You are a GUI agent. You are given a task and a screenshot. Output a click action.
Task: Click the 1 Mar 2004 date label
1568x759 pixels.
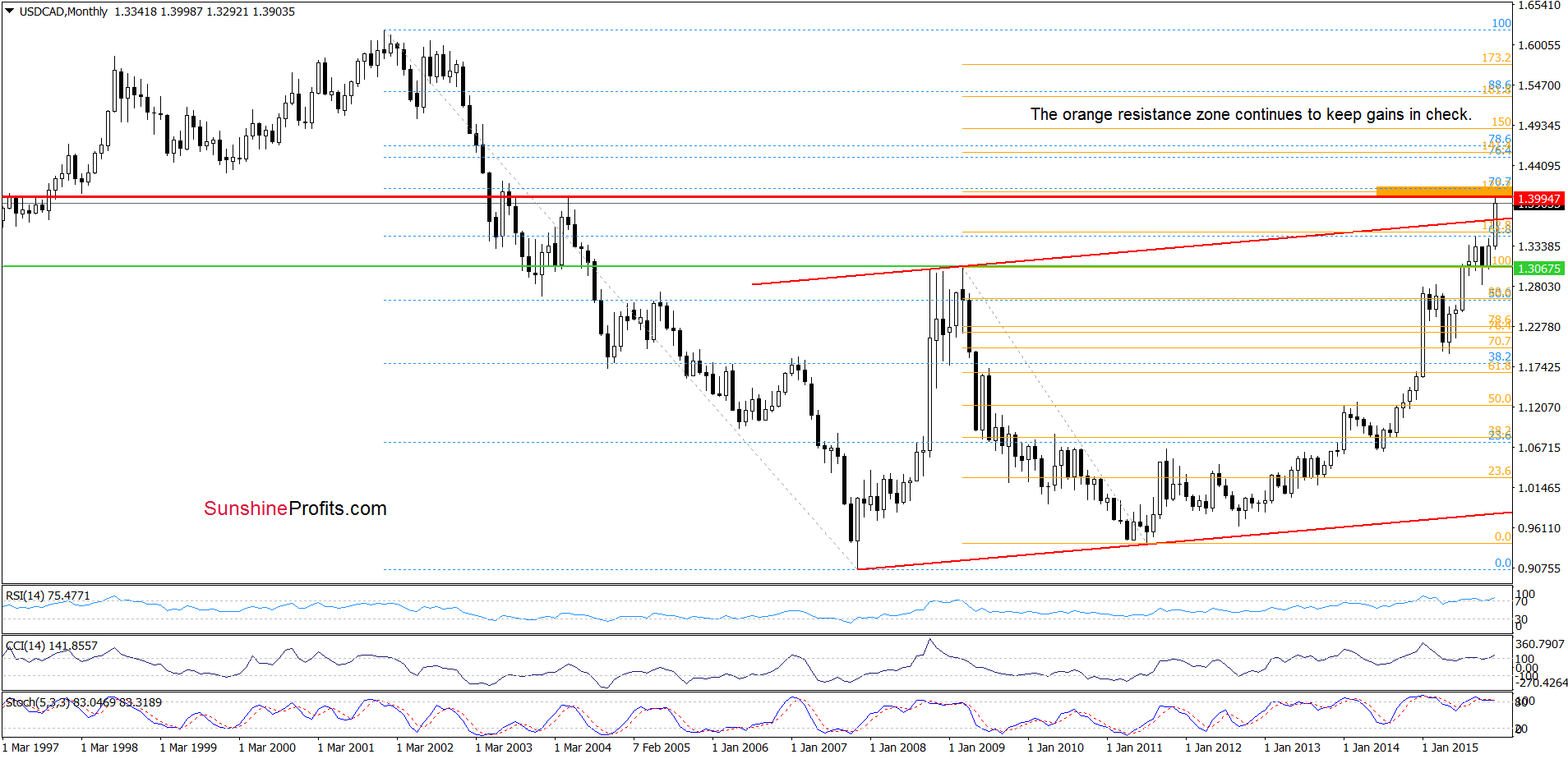(x=583, y=747)
